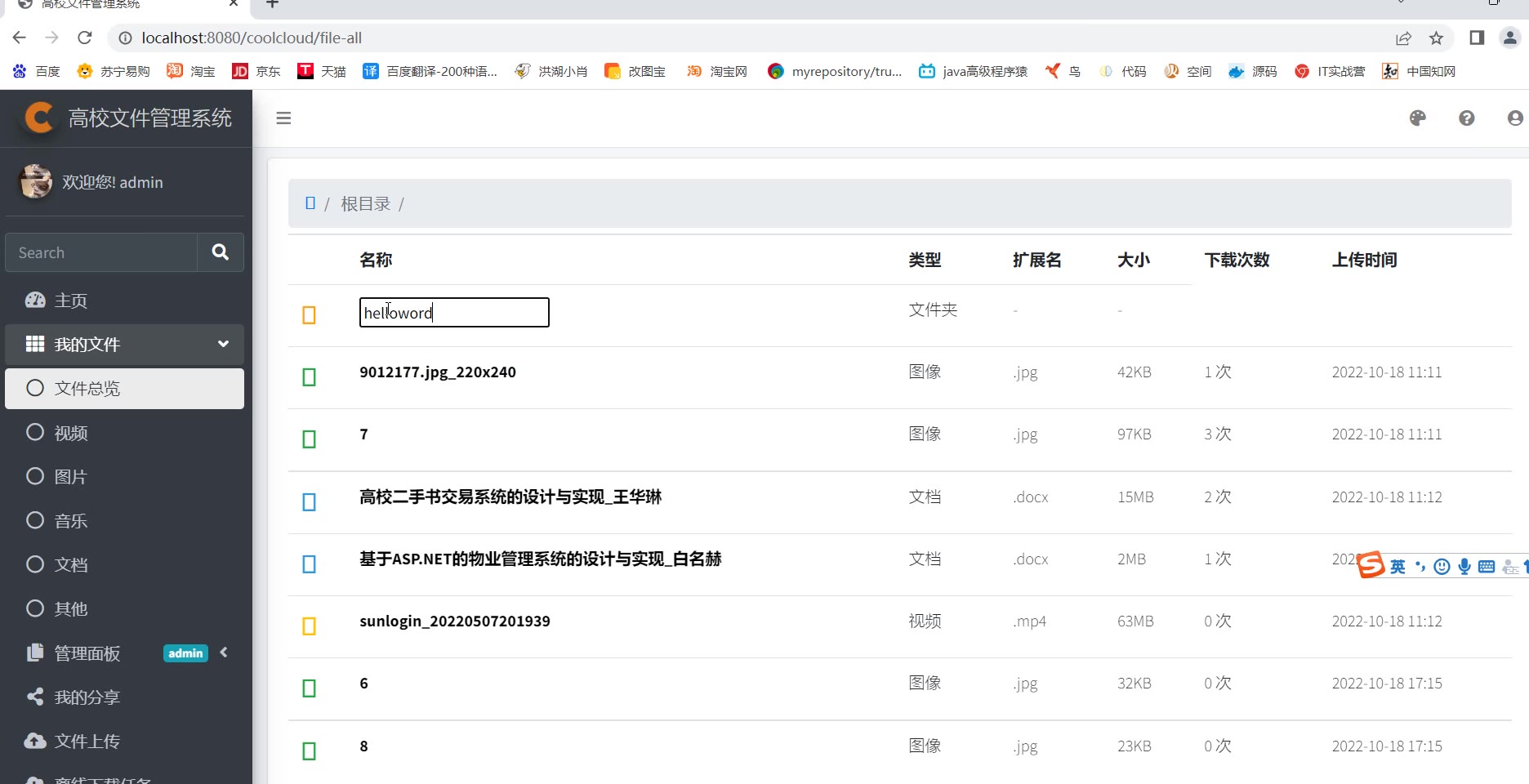Viewport: 1529px width, 784px height.
Task: Click the search magnifier button
Action: point(220,252)
